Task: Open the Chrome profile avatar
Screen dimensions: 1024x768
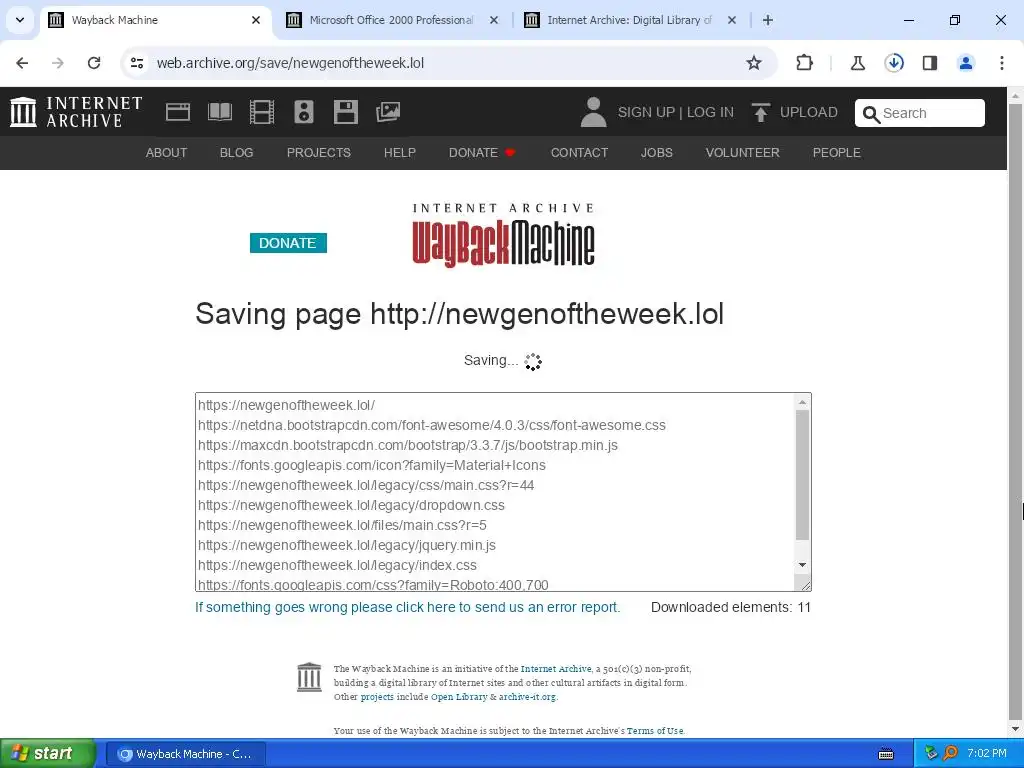Action: point(966,63)
